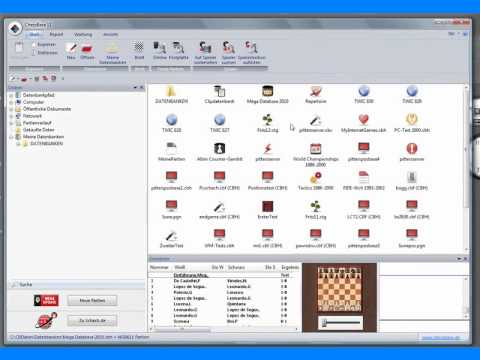480x360 pixels.
Task: Select the game row with 'Quintana' as Black
Action: tap(223, 304)
